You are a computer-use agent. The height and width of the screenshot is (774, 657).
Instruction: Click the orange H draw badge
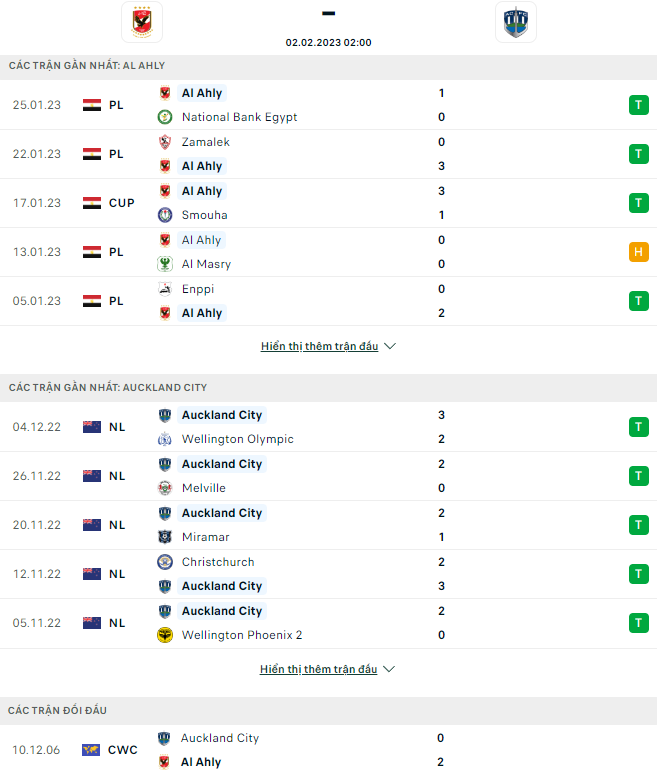(x=639, y=252)
